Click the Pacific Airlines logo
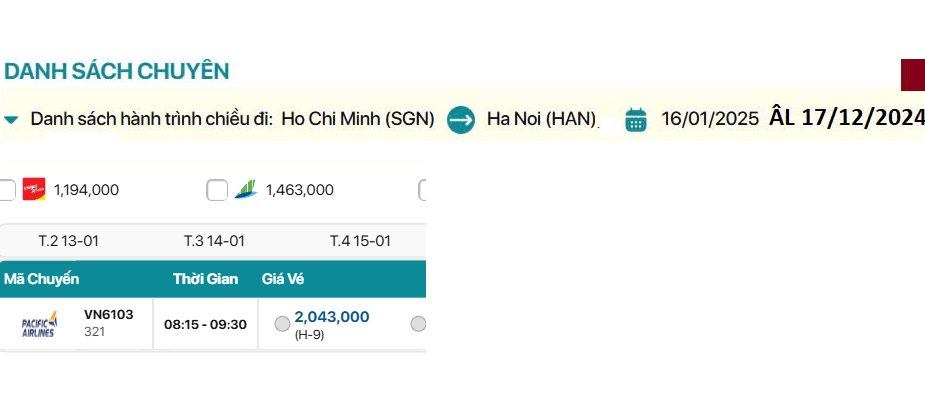This screenshot has height=419, width=925. click(40, 324)
